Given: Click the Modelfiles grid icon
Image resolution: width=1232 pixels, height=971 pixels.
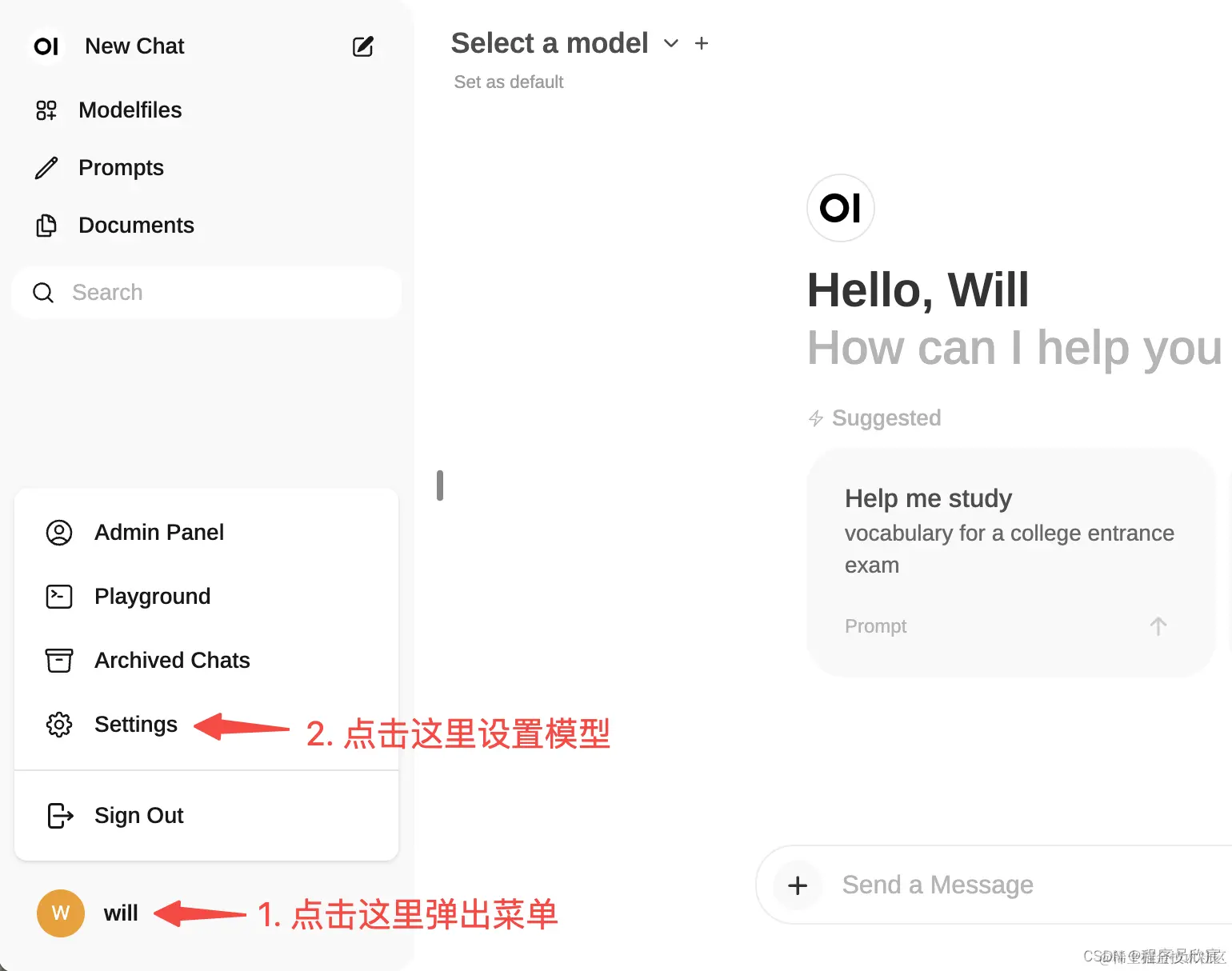Looking at the screenshot, I should pyautogui.click(x=46, y=110).
